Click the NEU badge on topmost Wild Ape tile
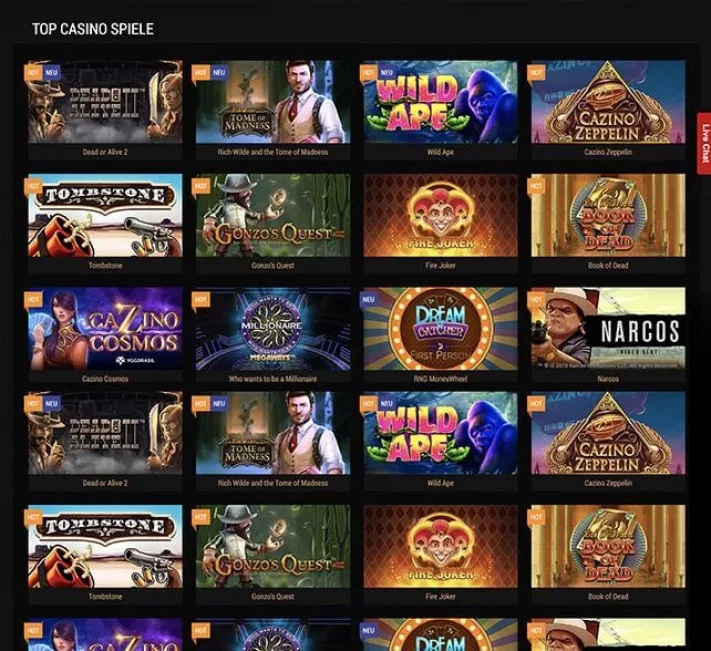Viewport: 711px width, 651px height. click(x=386, y=73)
